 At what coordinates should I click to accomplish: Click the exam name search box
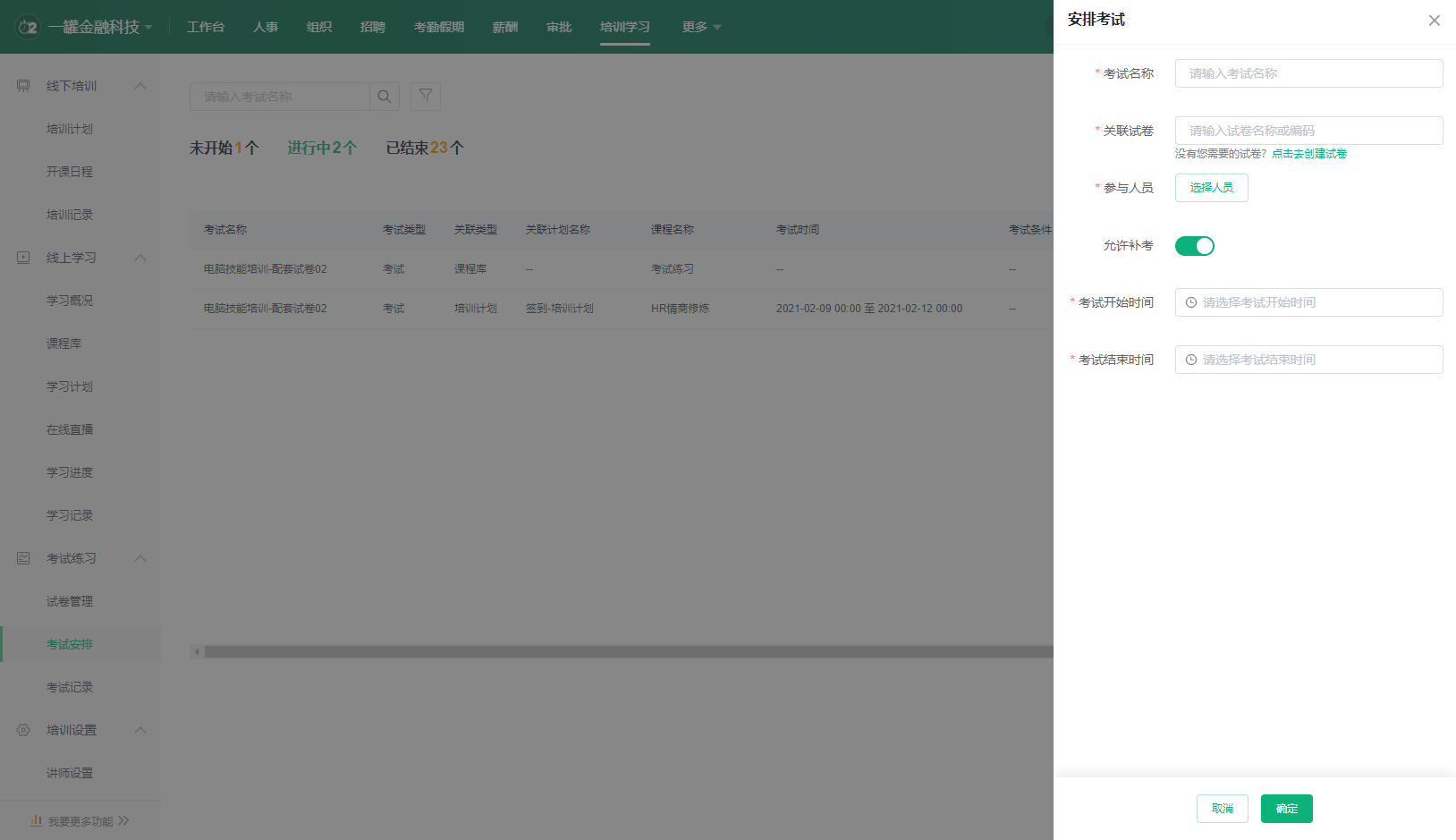[x=279, y=97]
